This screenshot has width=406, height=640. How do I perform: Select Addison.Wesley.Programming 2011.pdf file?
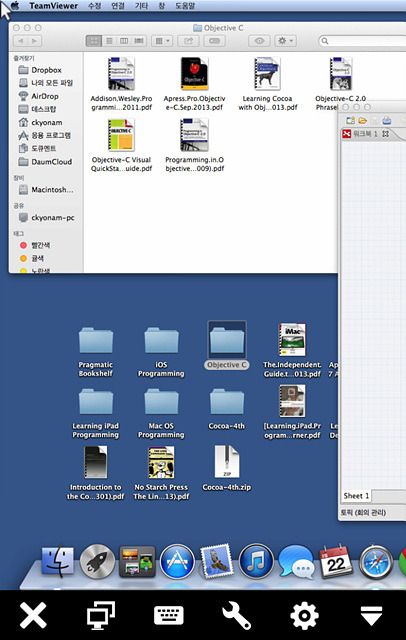point(121,84)
